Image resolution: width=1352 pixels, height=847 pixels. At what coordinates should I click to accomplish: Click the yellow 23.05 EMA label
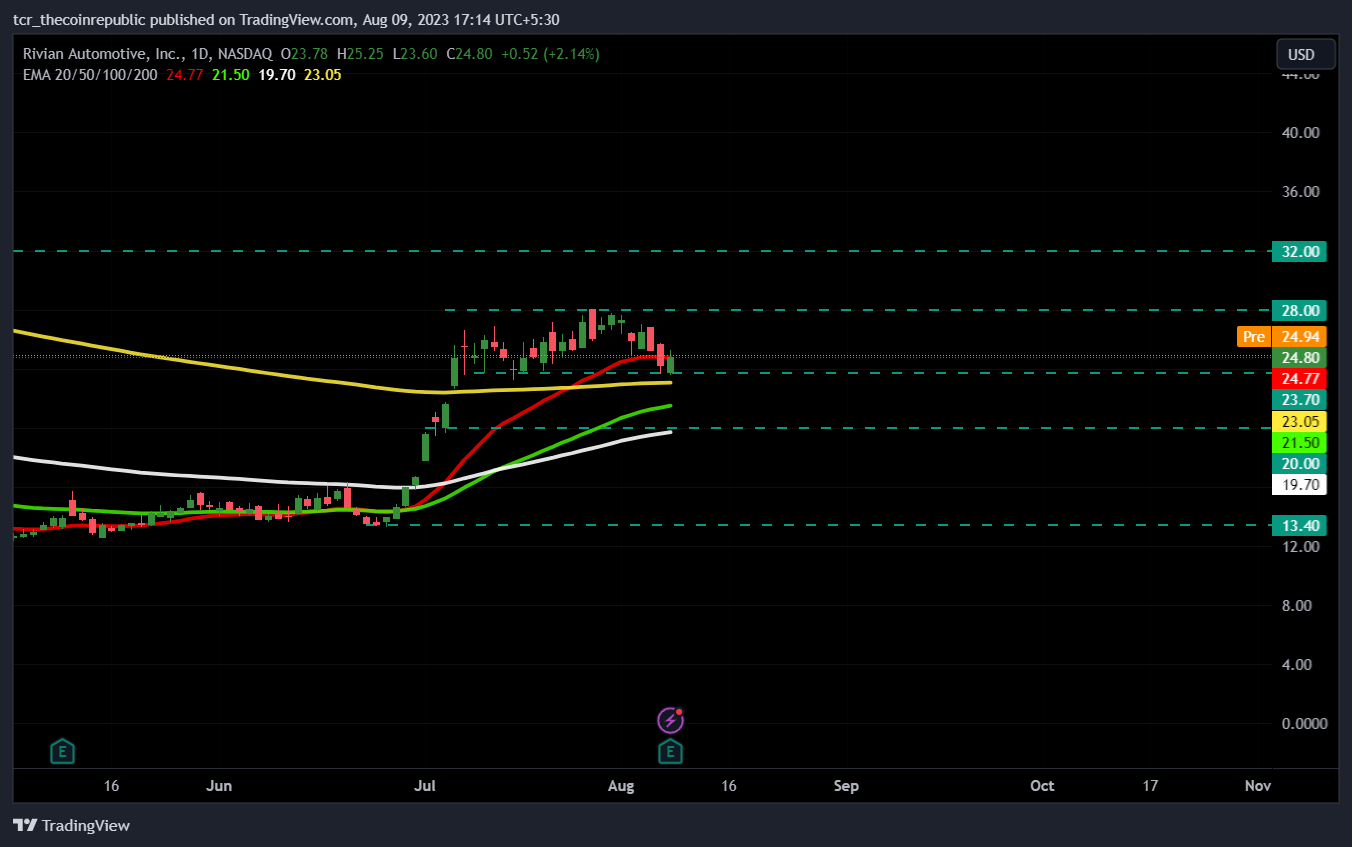coord(1299,421)
